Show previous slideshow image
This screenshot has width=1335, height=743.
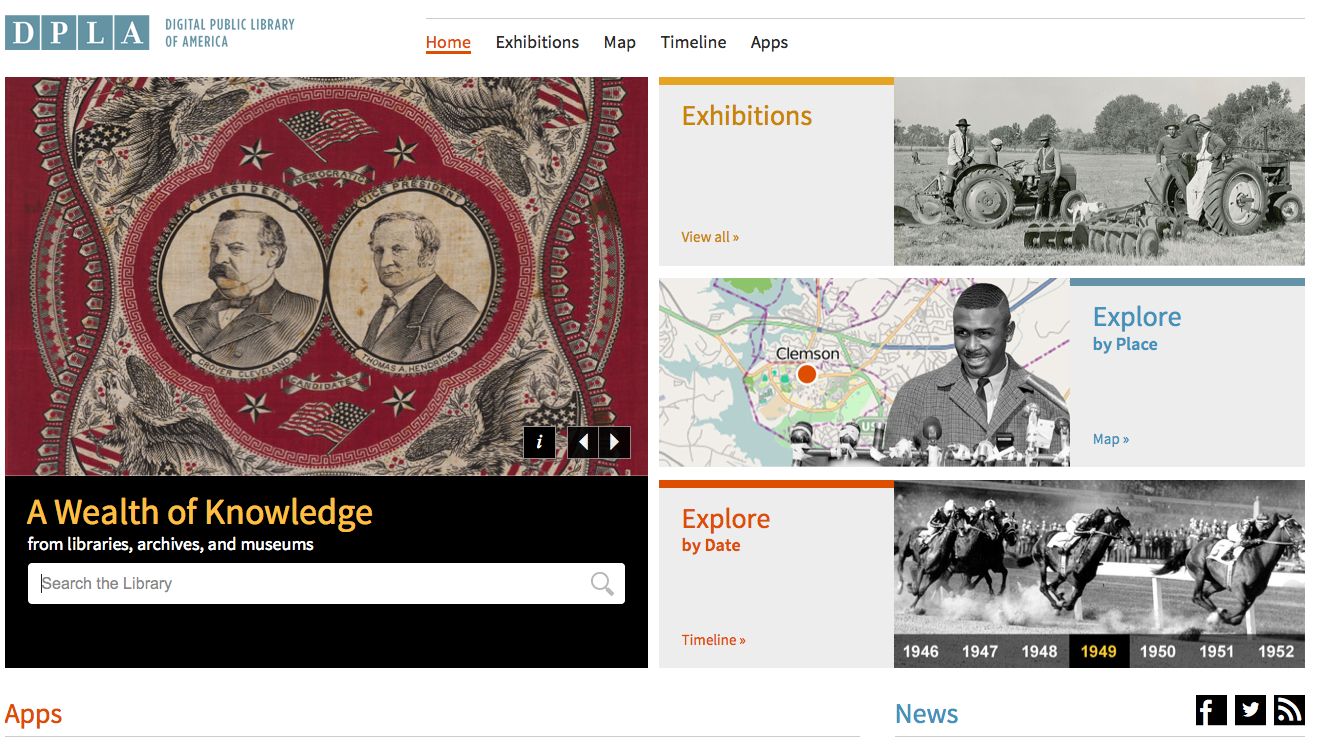(583, 442)
